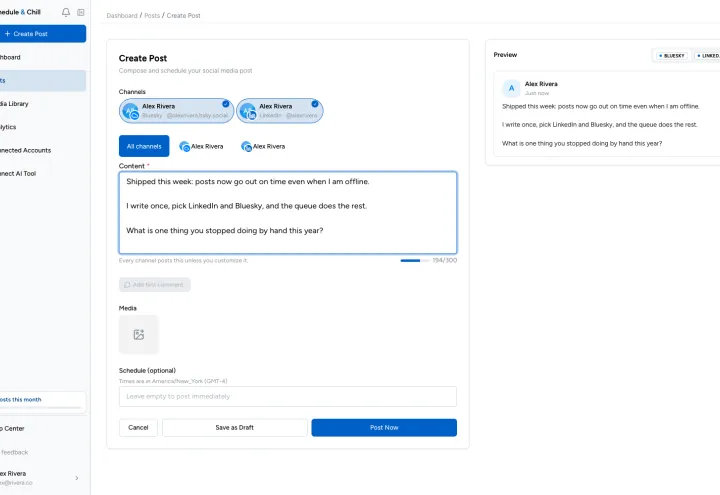Click the LinkedIn channel avatar icon

coord(248,112)
